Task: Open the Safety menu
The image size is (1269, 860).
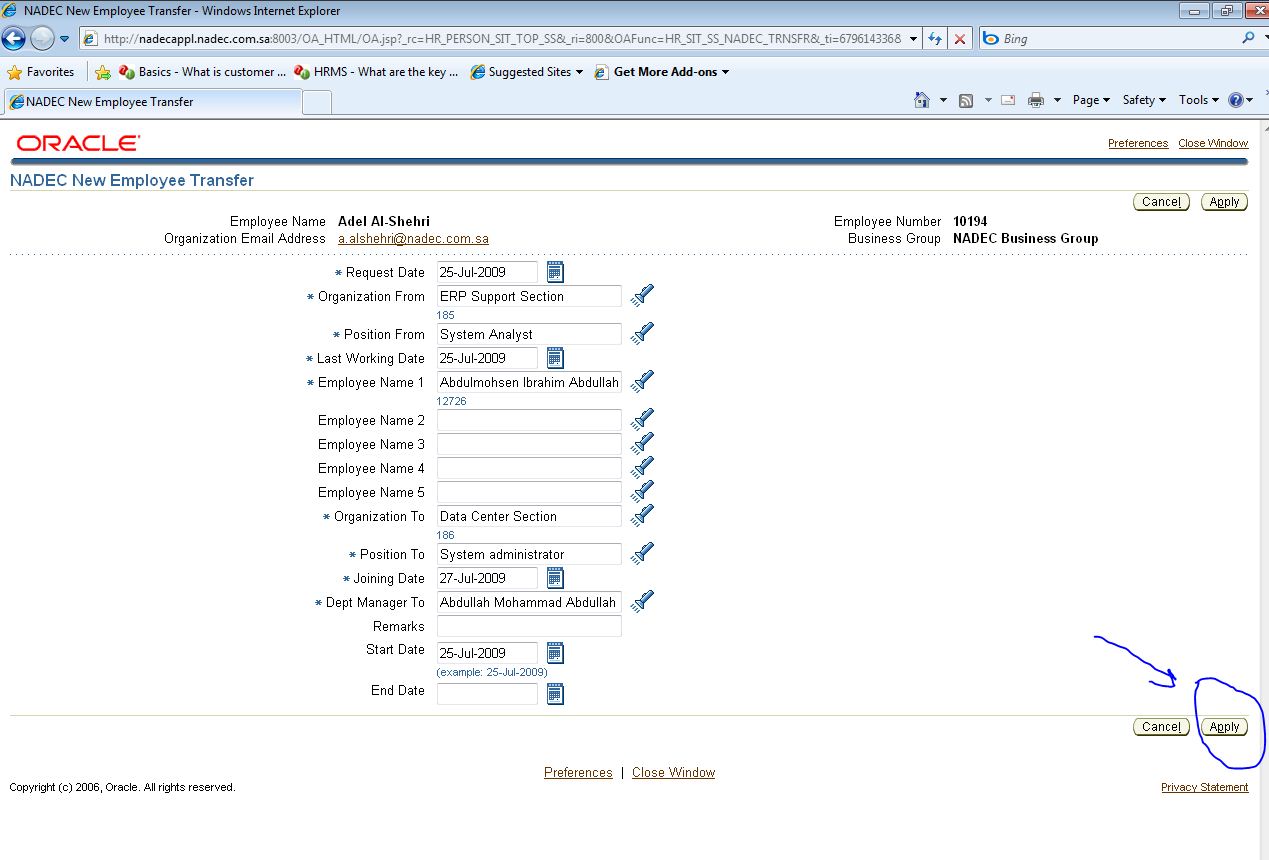Action: [x=1144, y=100]
